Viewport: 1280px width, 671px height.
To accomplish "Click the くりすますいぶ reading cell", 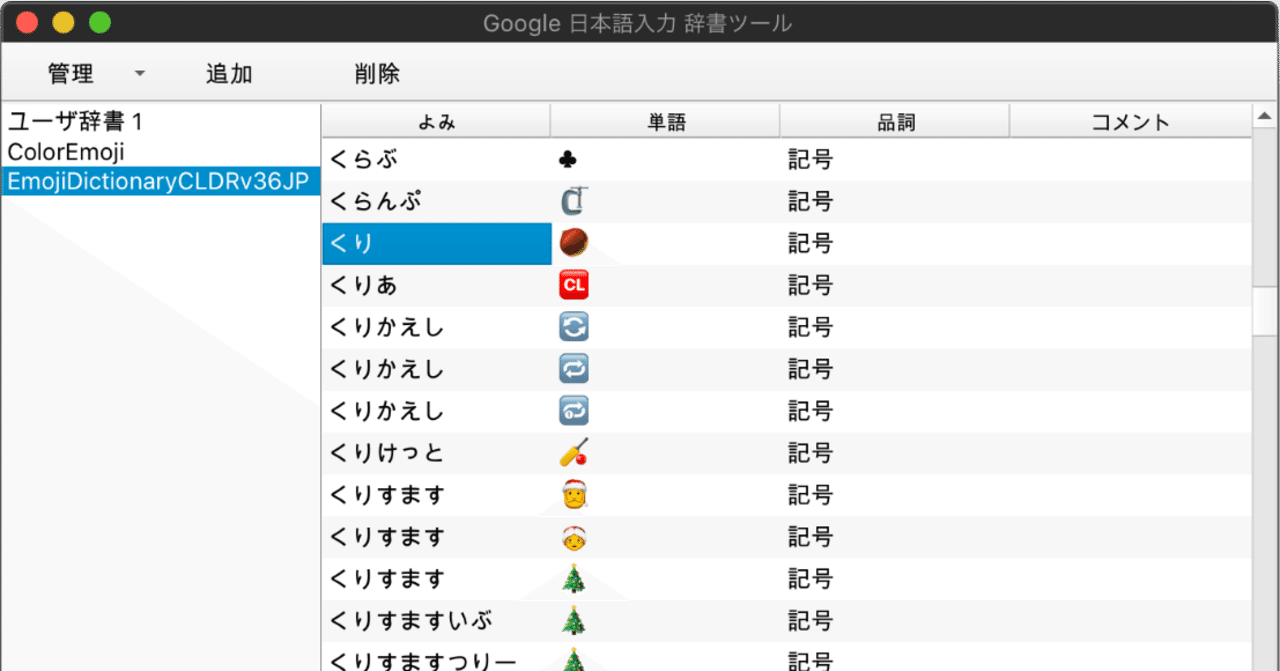I will coord(437,621).
